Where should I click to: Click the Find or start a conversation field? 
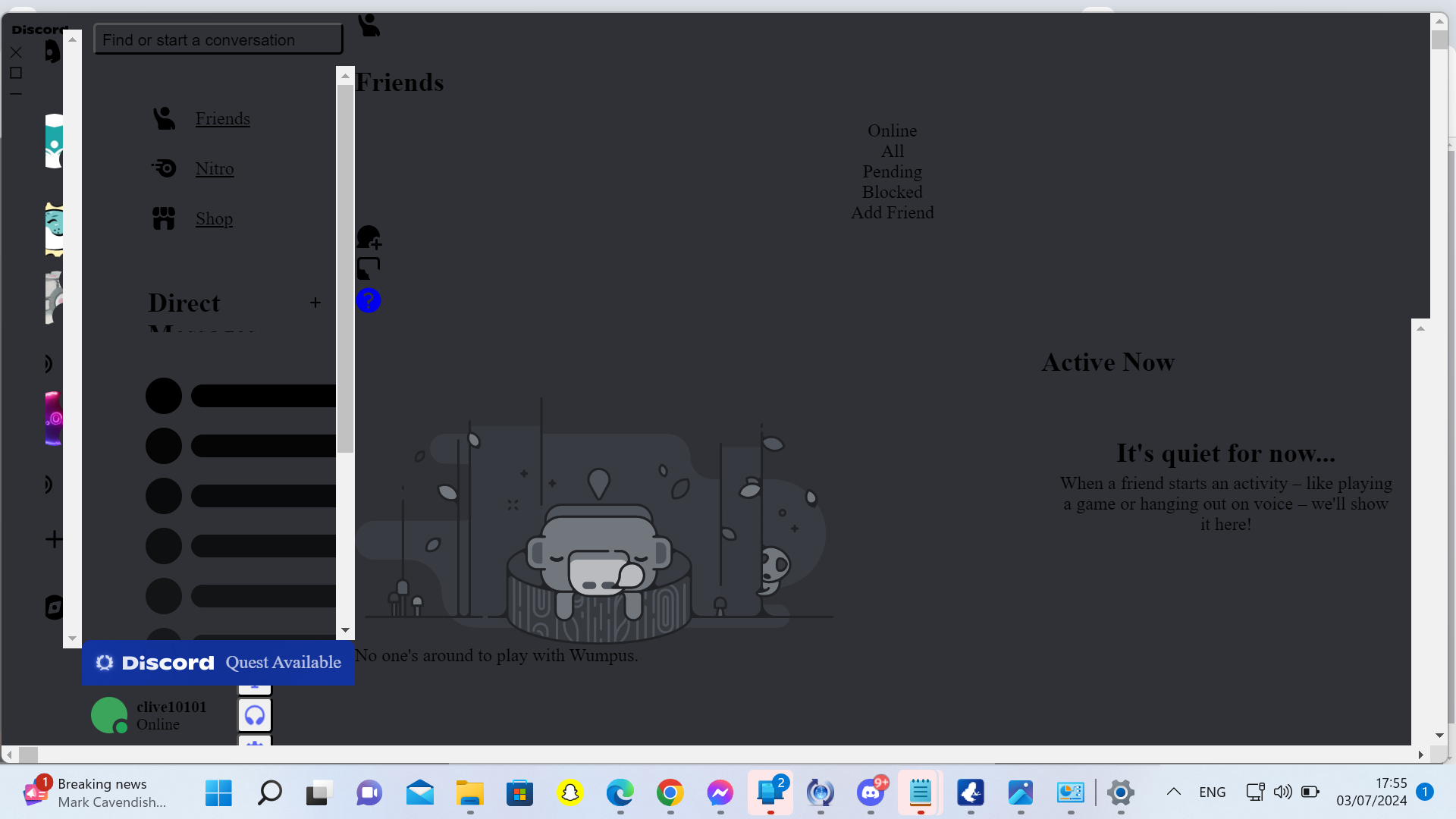point(218,39)
